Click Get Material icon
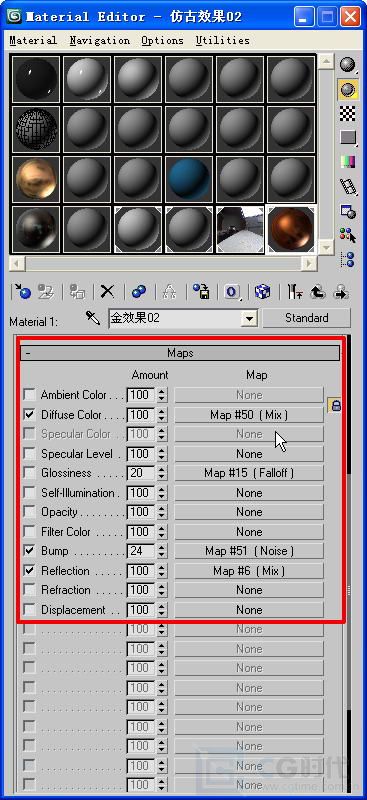Screen dimensions: 367x800 click(x=23, y=292)
